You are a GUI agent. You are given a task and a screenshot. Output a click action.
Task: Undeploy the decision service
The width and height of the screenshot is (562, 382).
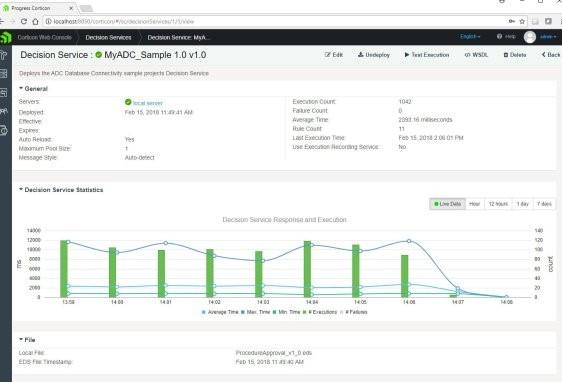pyautogui.click(x=374, y=55)
